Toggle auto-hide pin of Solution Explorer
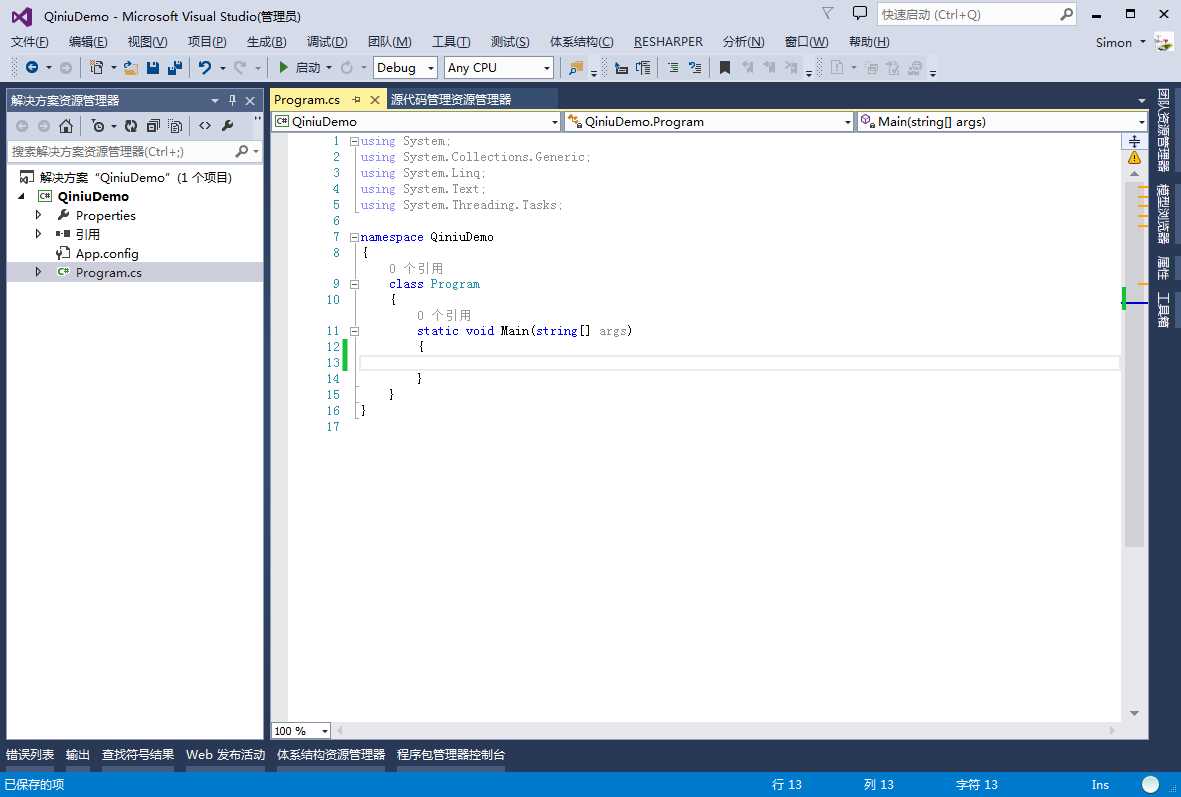 [232, 100]
